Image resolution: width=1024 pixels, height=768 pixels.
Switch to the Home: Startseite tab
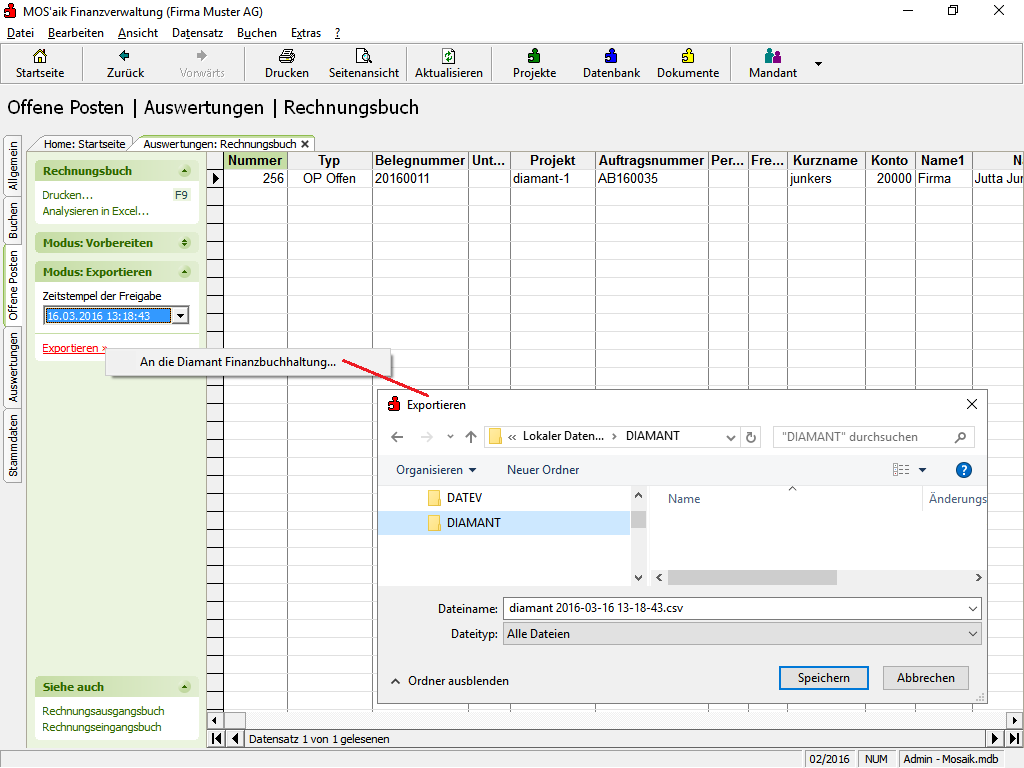pyautogui.click(x=84, y=144)
